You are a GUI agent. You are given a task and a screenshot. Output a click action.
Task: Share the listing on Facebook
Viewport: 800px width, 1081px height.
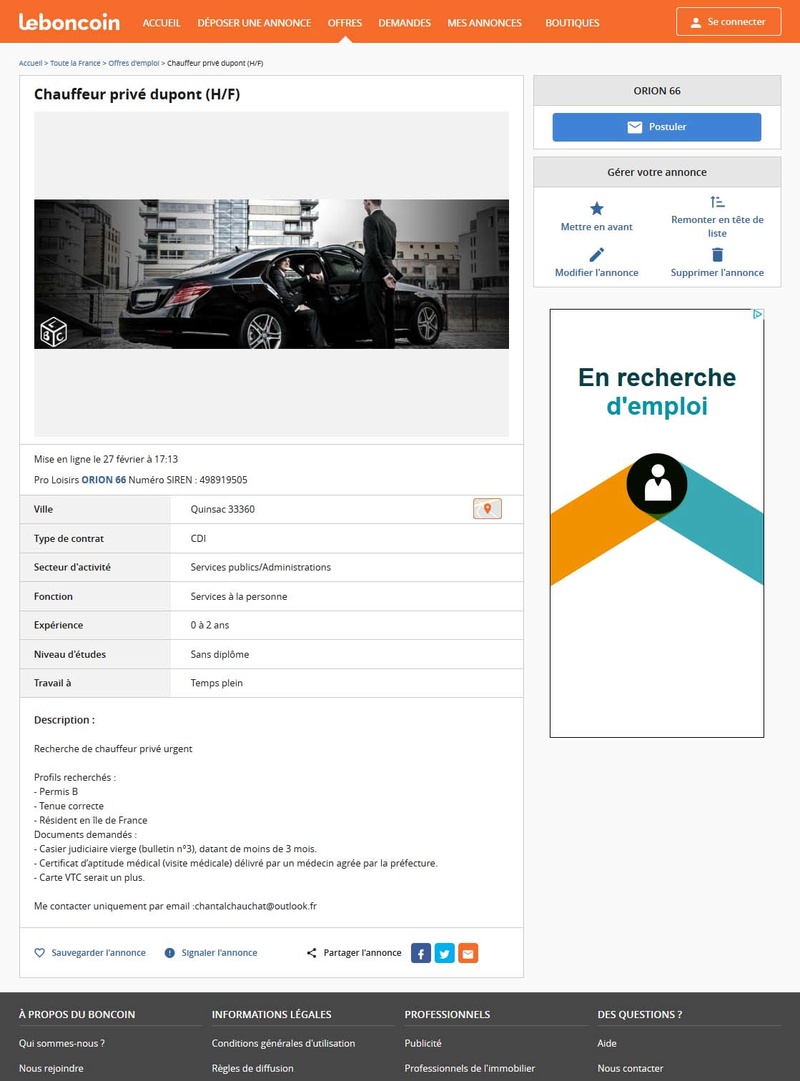421,953
